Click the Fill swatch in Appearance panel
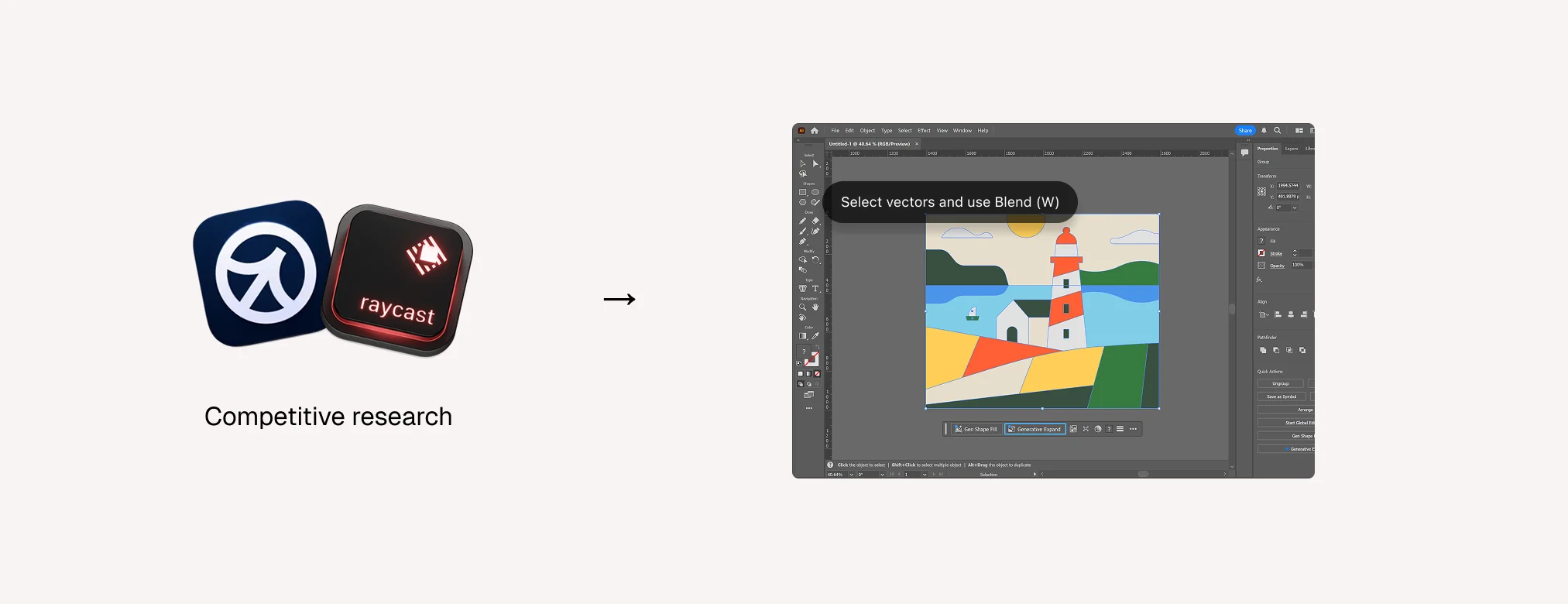The image size is (1568, 604). (x=1261, y=241)
